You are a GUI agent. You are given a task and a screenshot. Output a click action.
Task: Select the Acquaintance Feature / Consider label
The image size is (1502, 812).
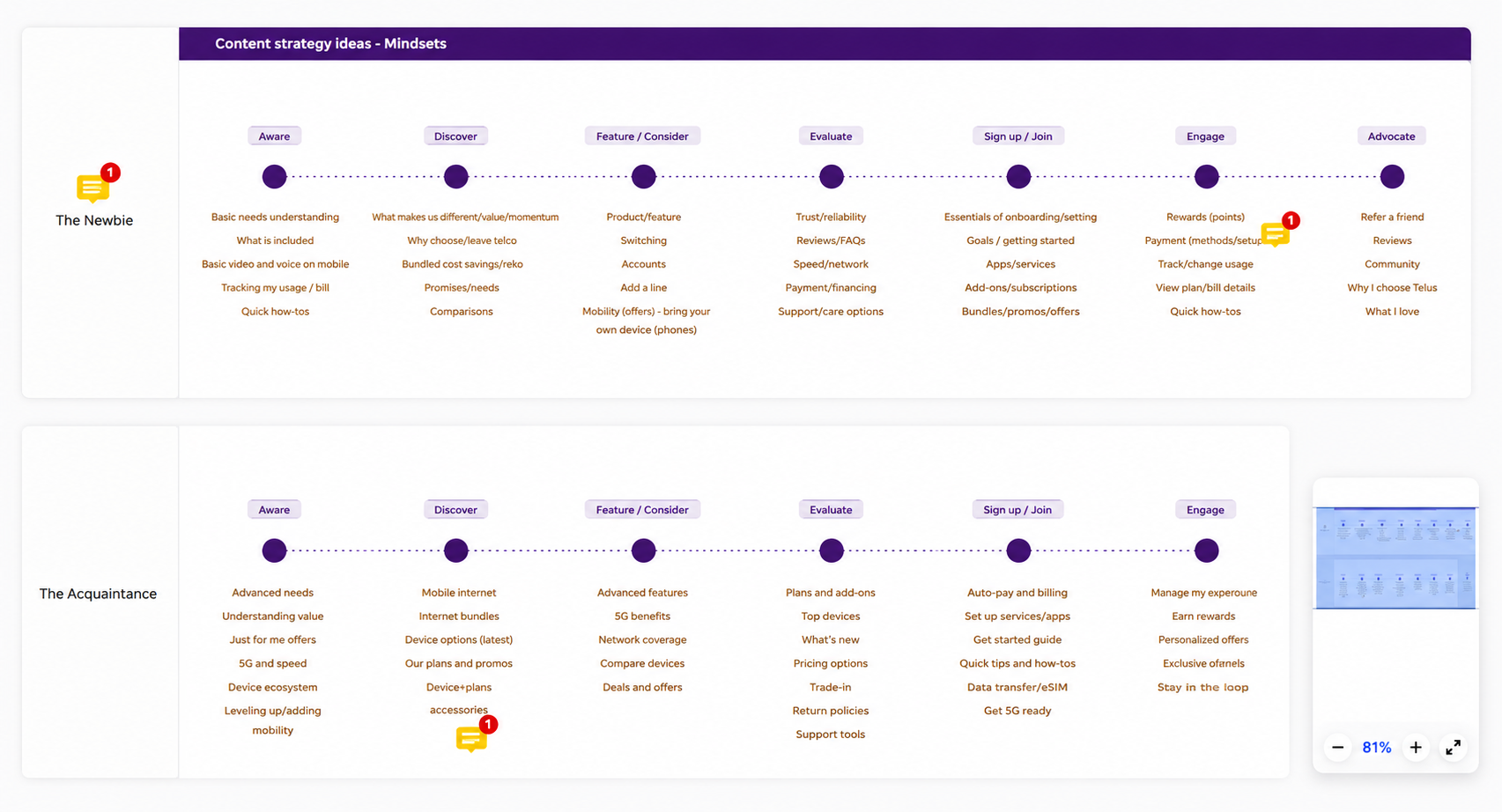pyautogui.click(x=642, y=510)
